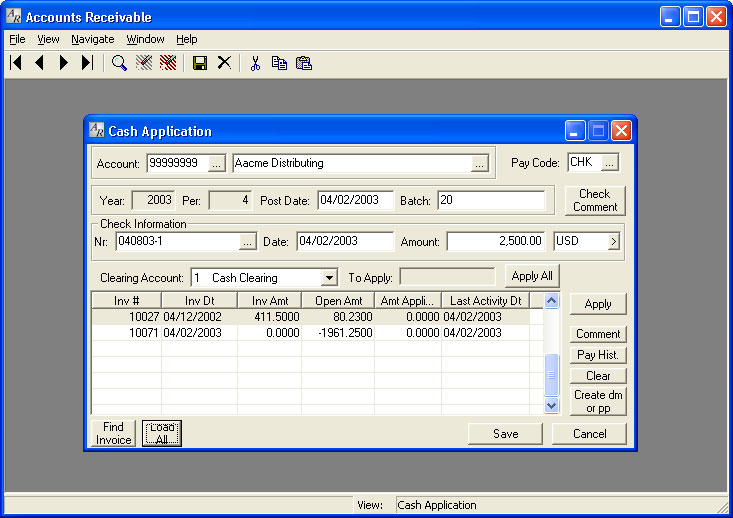Click the Cash Application window icon

[96, 130]
